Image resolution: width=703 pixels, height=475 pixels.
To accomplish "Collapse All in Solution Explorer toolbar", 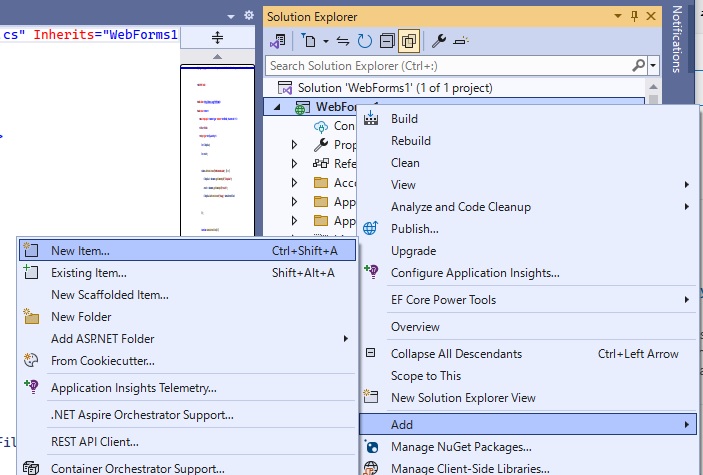I will click(x=386, y=41).
